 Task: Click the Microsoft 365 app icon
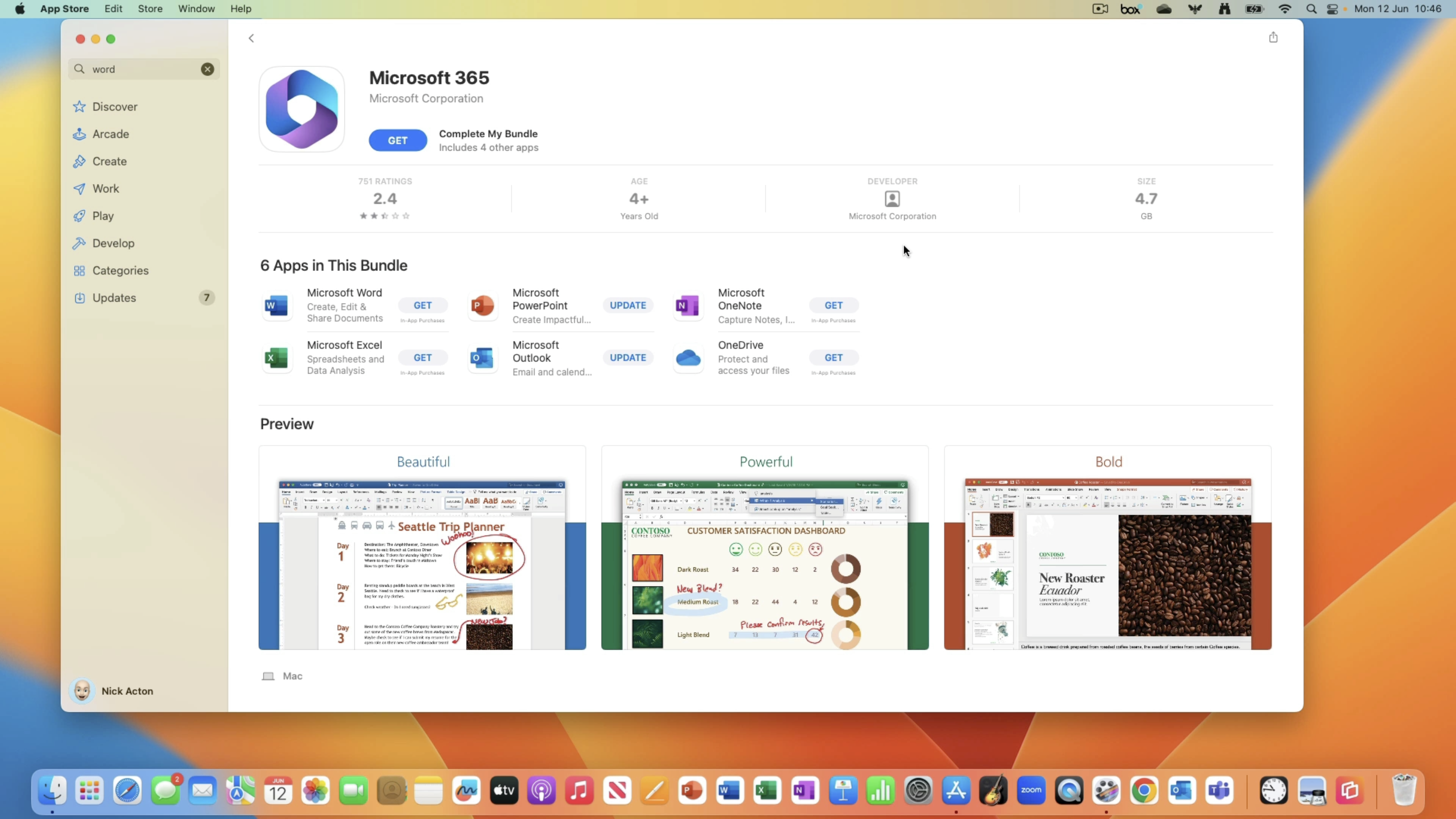(x=302, y=109)
